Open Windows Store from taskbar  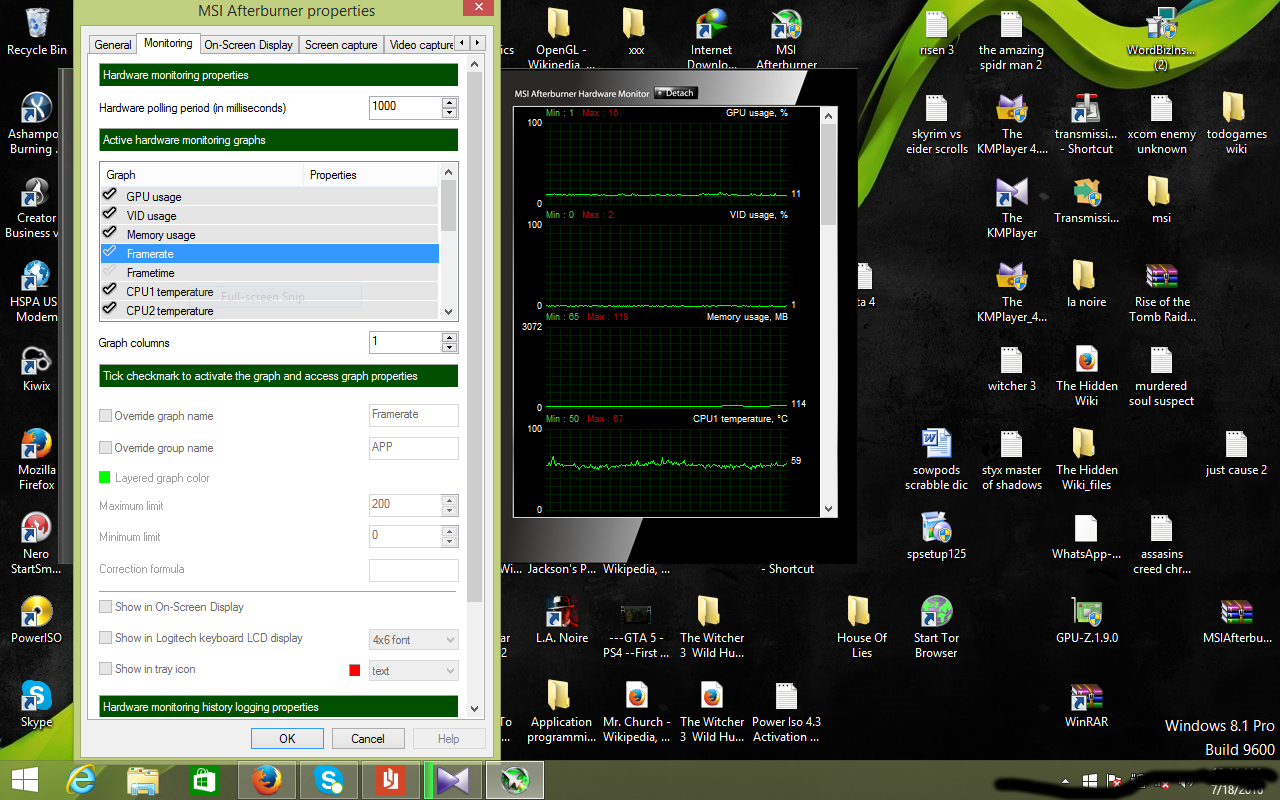tap(204, 780)
